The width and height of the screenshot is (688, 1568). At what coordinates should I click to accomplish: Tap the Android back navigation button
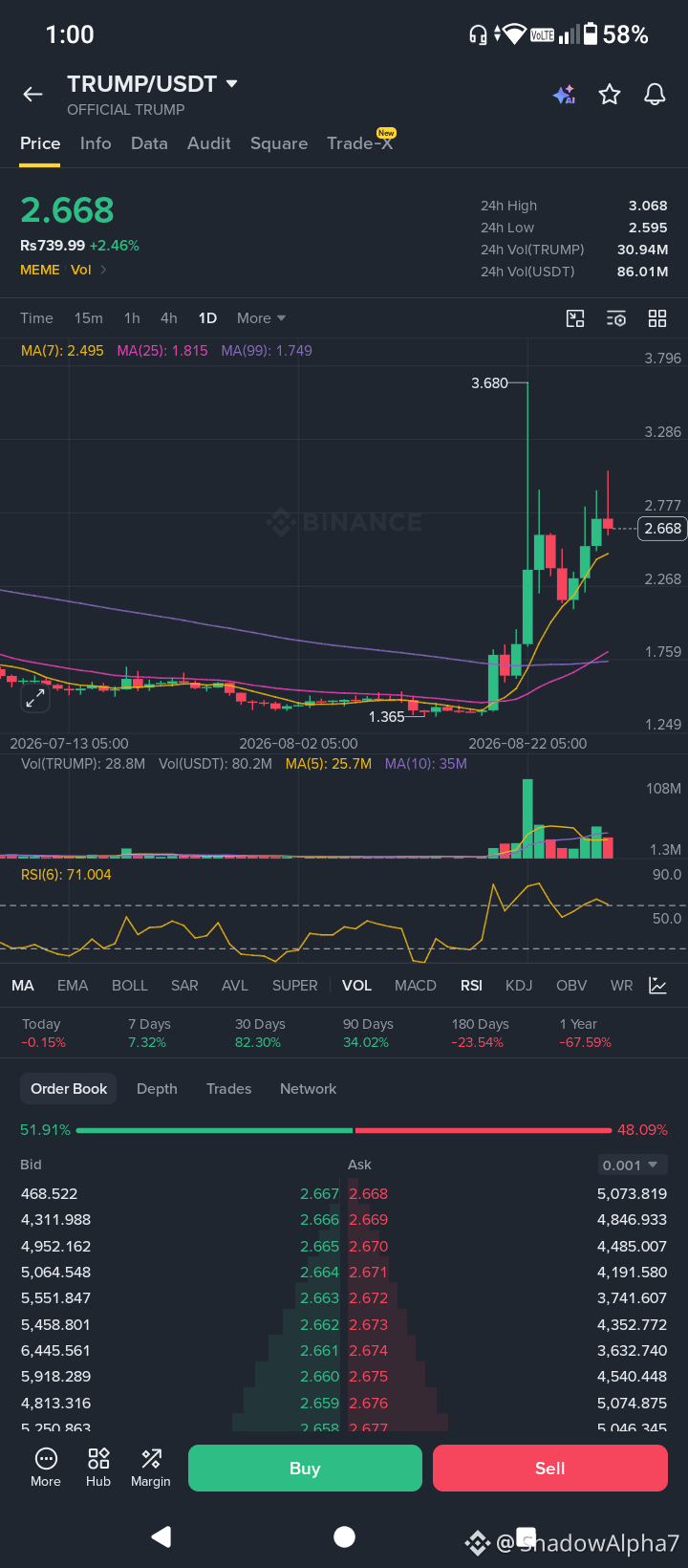[161, 1536]
